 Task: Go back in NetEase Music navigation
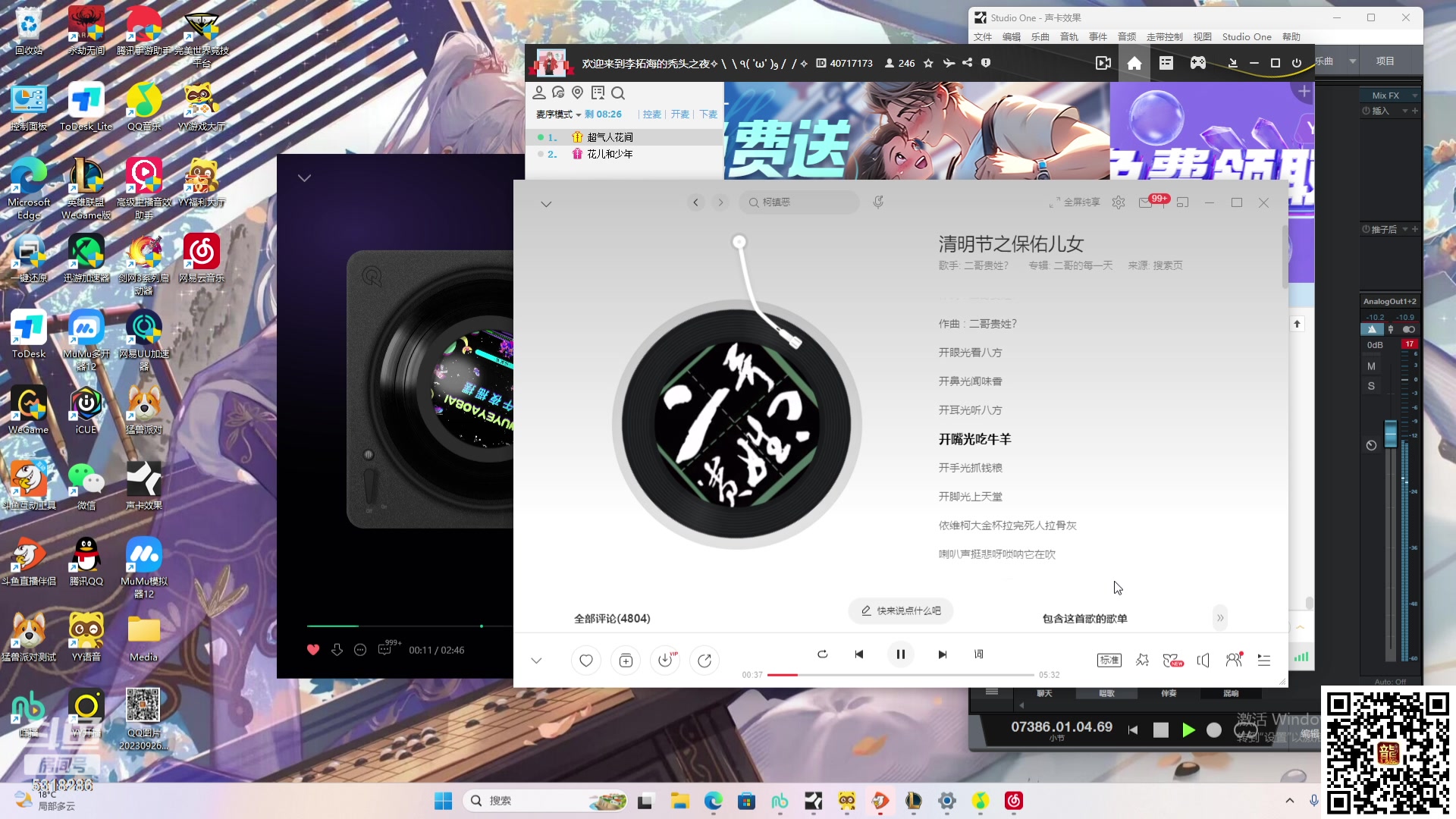(x=696, y=202)
